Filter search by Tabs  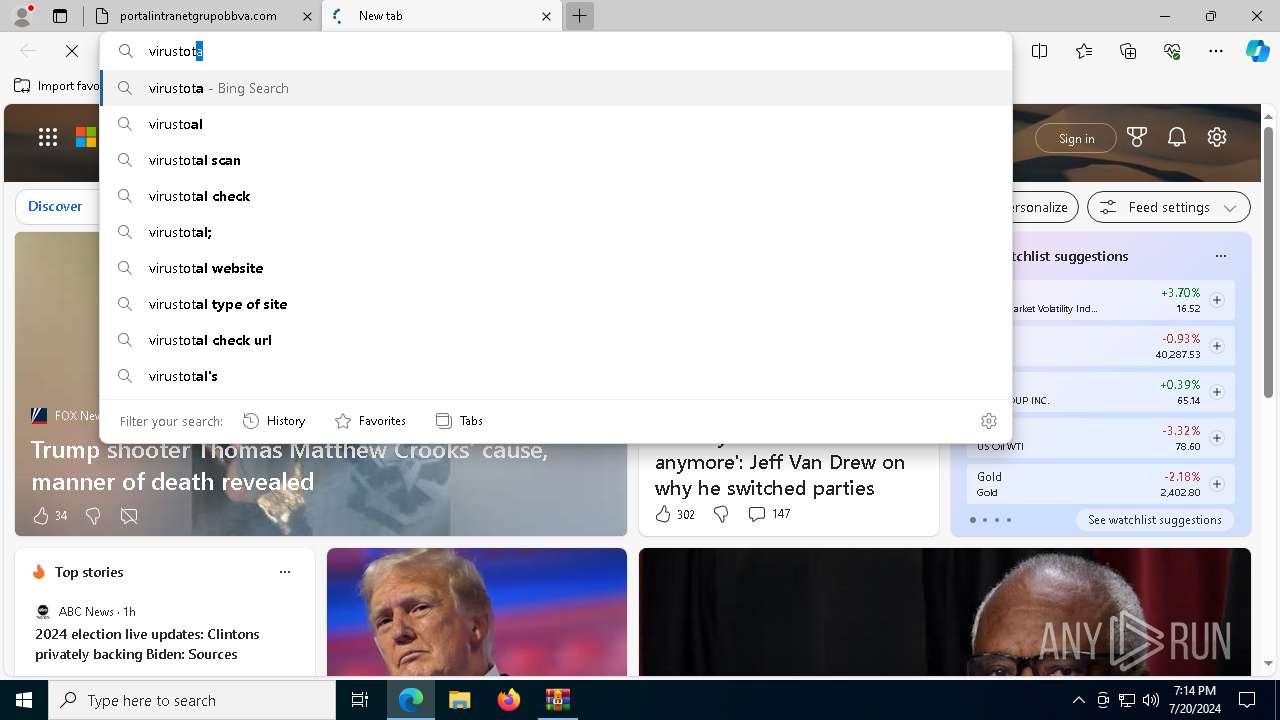click(x=459, y=421)
